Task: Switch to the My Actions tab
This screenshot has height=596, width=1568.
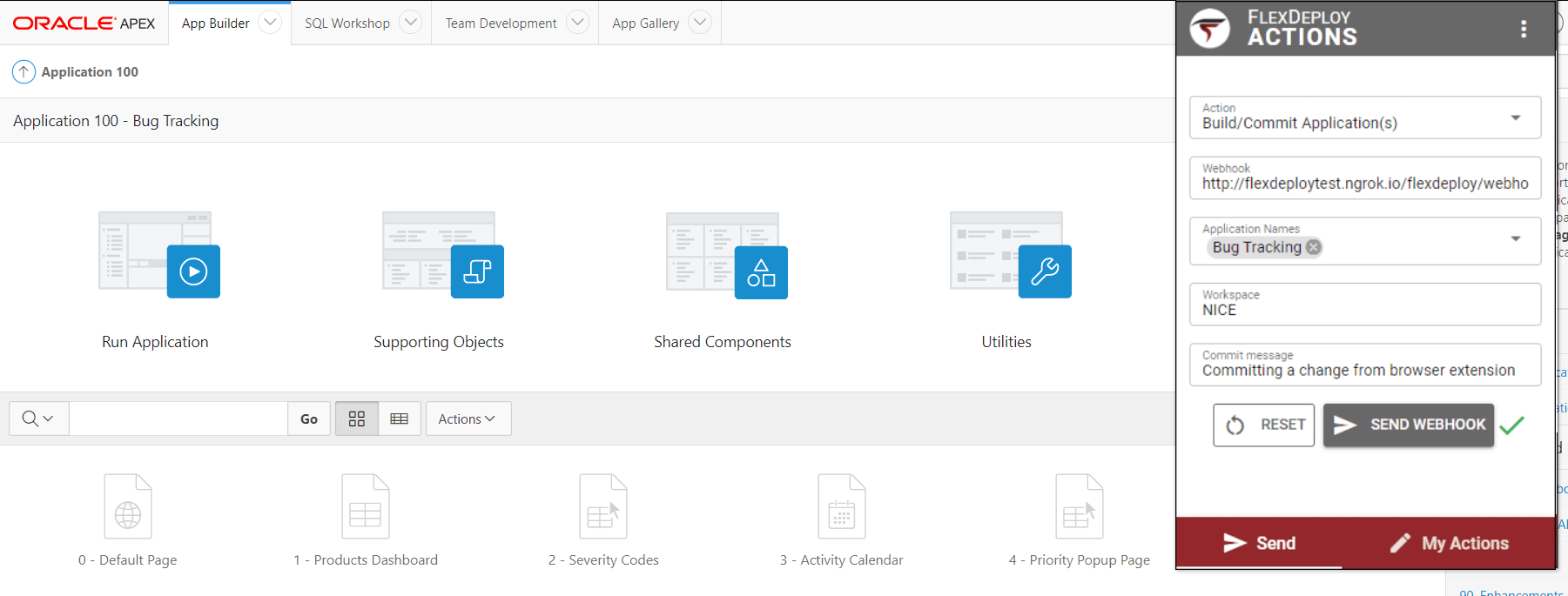Action: (x=1449, y=543)
